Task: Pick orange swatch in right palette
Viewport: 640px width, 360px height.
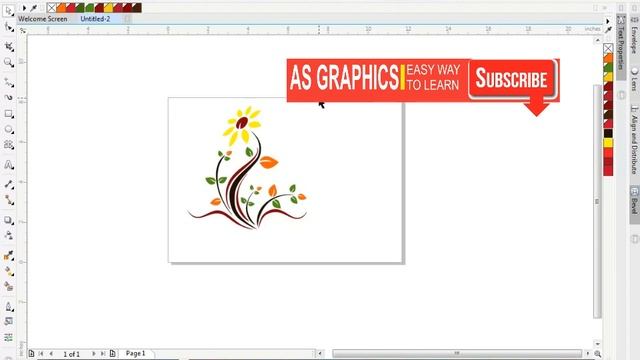Action: click(x=608, y=58)
